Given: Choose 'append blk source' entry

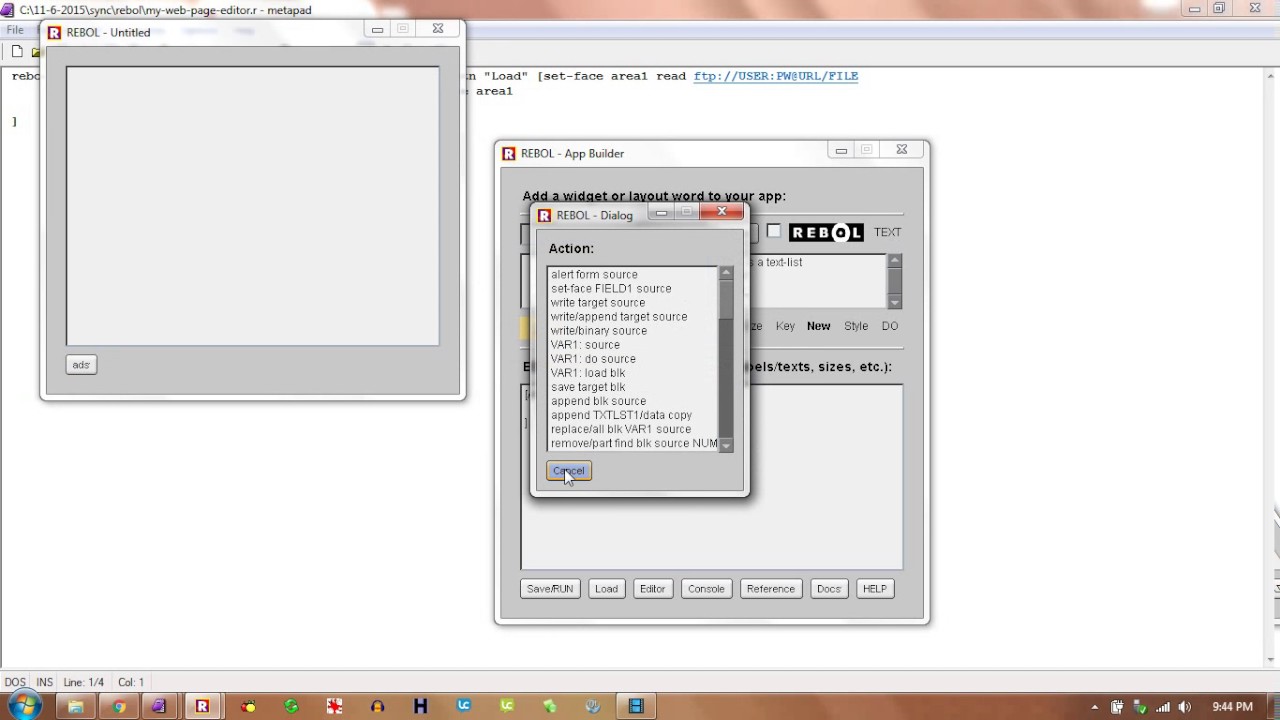Looking at the screenshot, I should coord(598,400).
